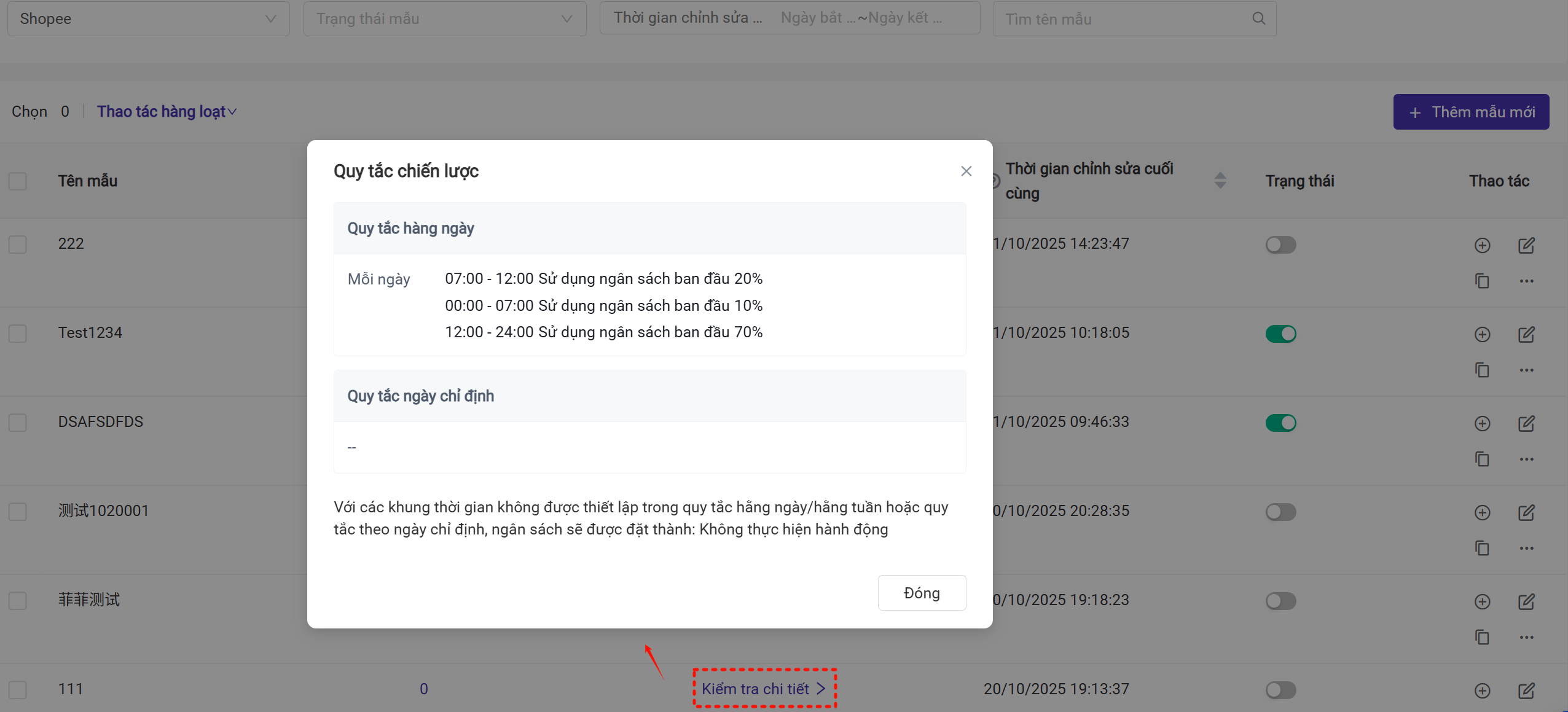The width and height of the screenshot is (1568, 712).
Task: Toggle the status switch for Test1234
Action: pyautogui.click(x=1280, y=334)
